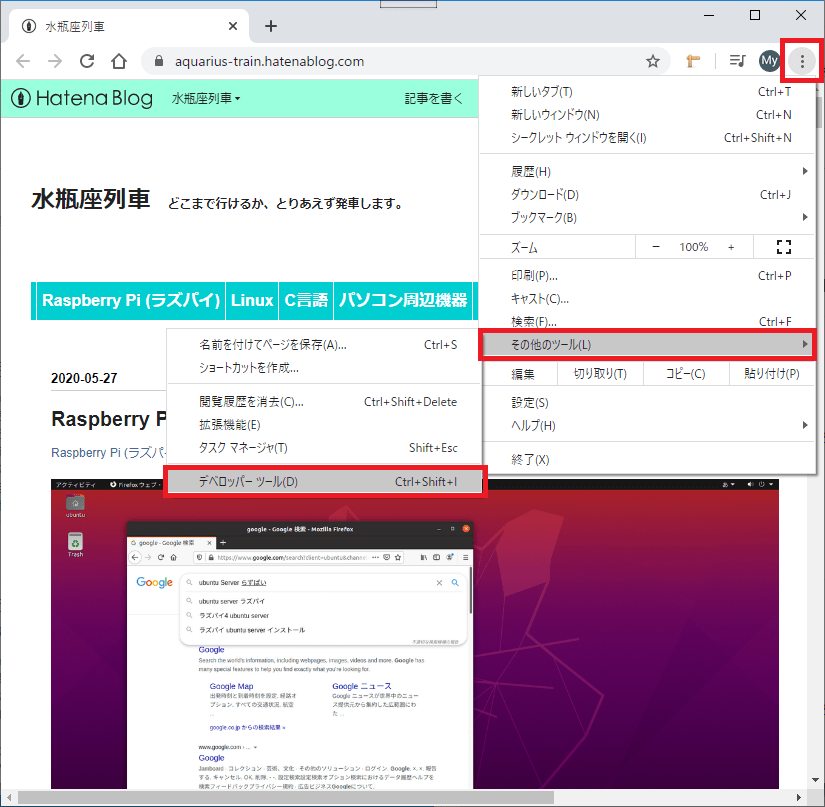The width and height of the screenshot is (825, 807).
Task: Click the 切り取り(T) button
Action: [x=600, y=374]
